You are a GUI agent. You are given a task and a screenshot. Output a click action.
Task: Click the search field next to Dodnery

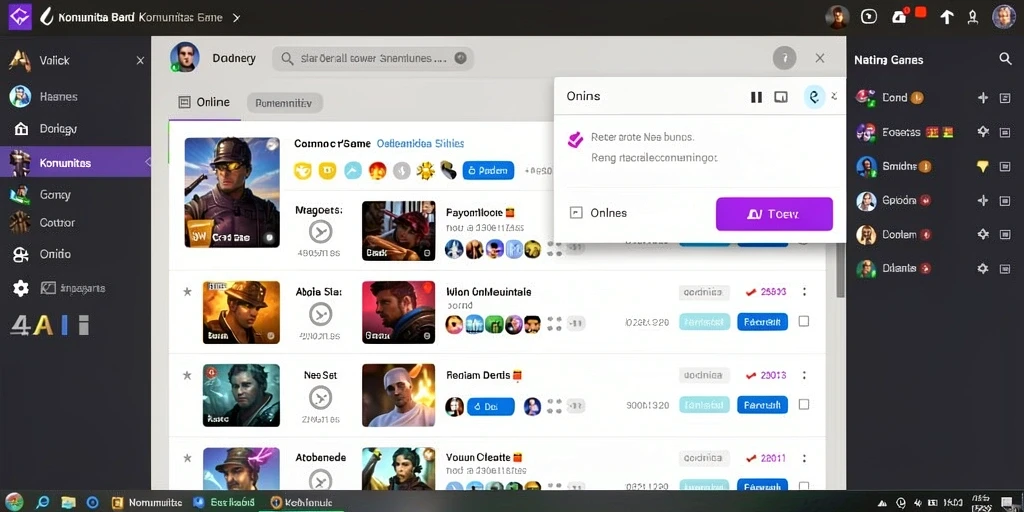coord(372,58)
